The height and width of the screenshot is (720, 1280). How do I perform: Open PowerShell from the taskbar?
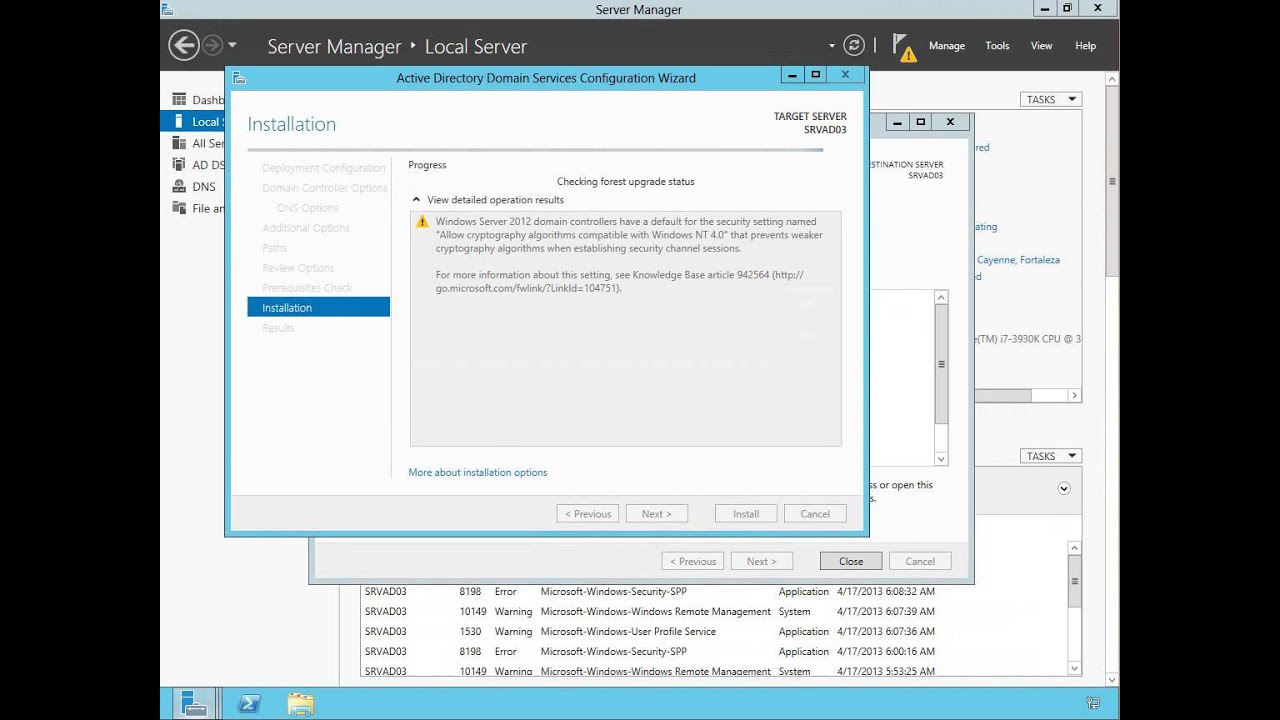(x=249, y=704)
